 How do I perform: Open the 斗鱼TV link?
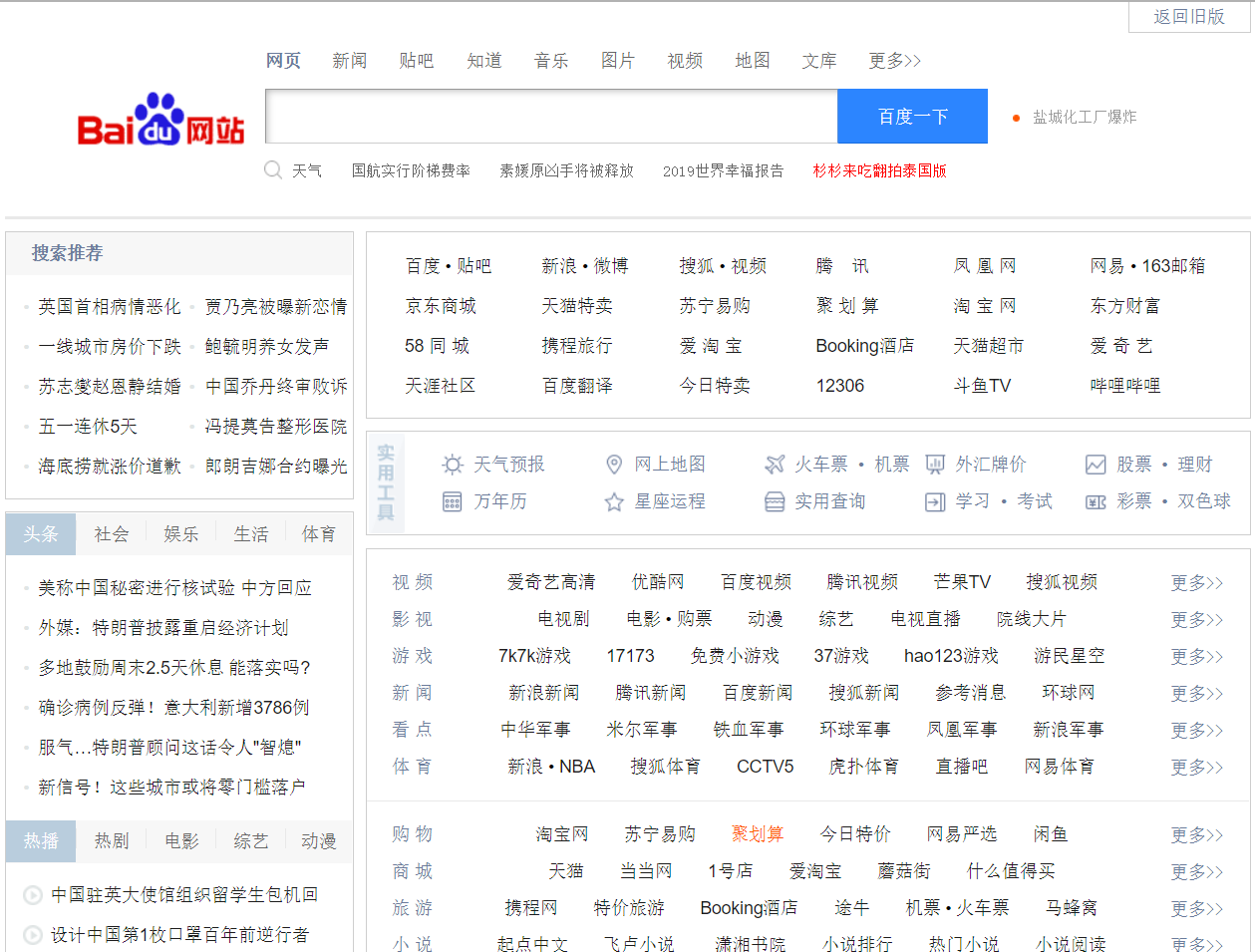(x=982, y=386)
